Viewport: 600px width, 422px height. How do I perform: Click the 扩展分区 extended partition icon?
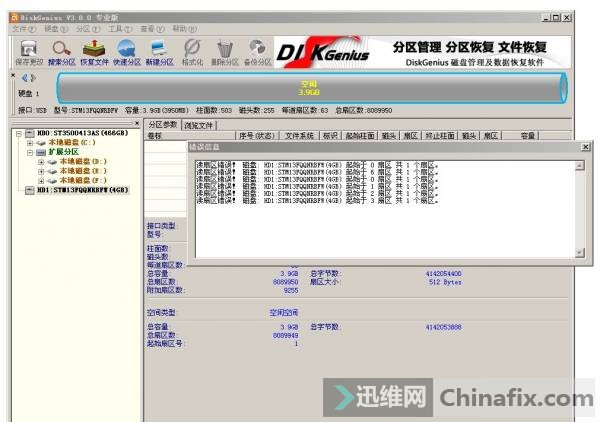(41, 152)
